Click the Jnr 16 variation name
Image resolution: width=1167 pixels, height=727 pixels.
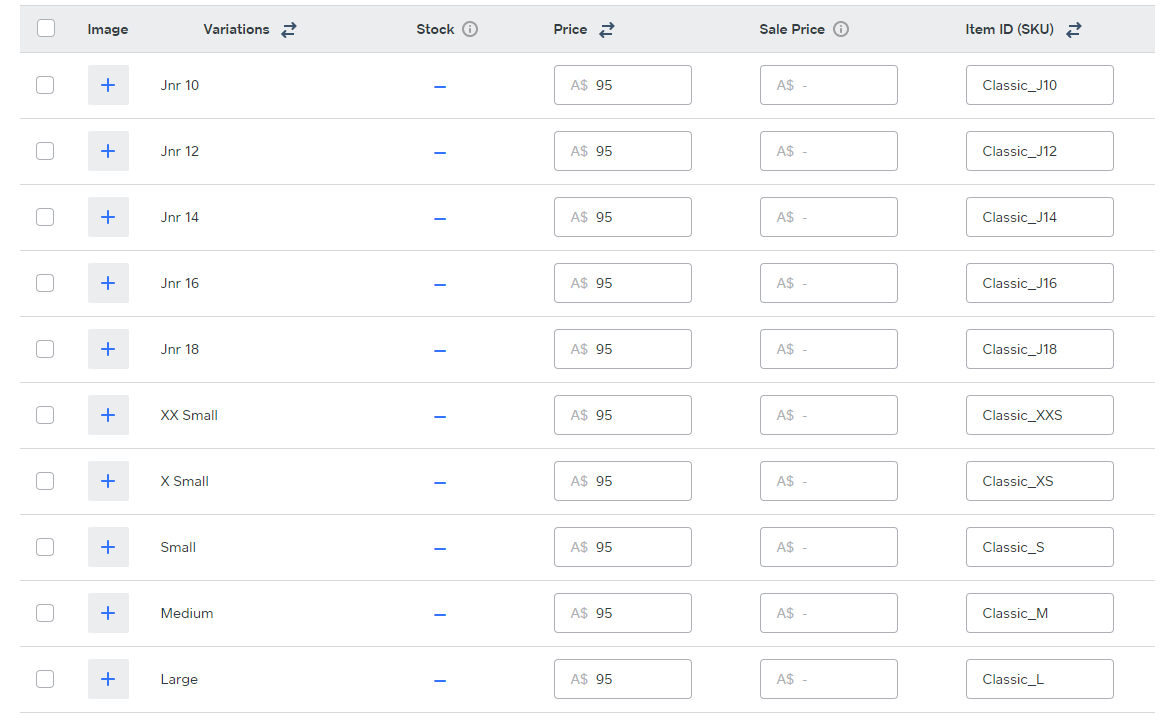[x=180, y=284]
